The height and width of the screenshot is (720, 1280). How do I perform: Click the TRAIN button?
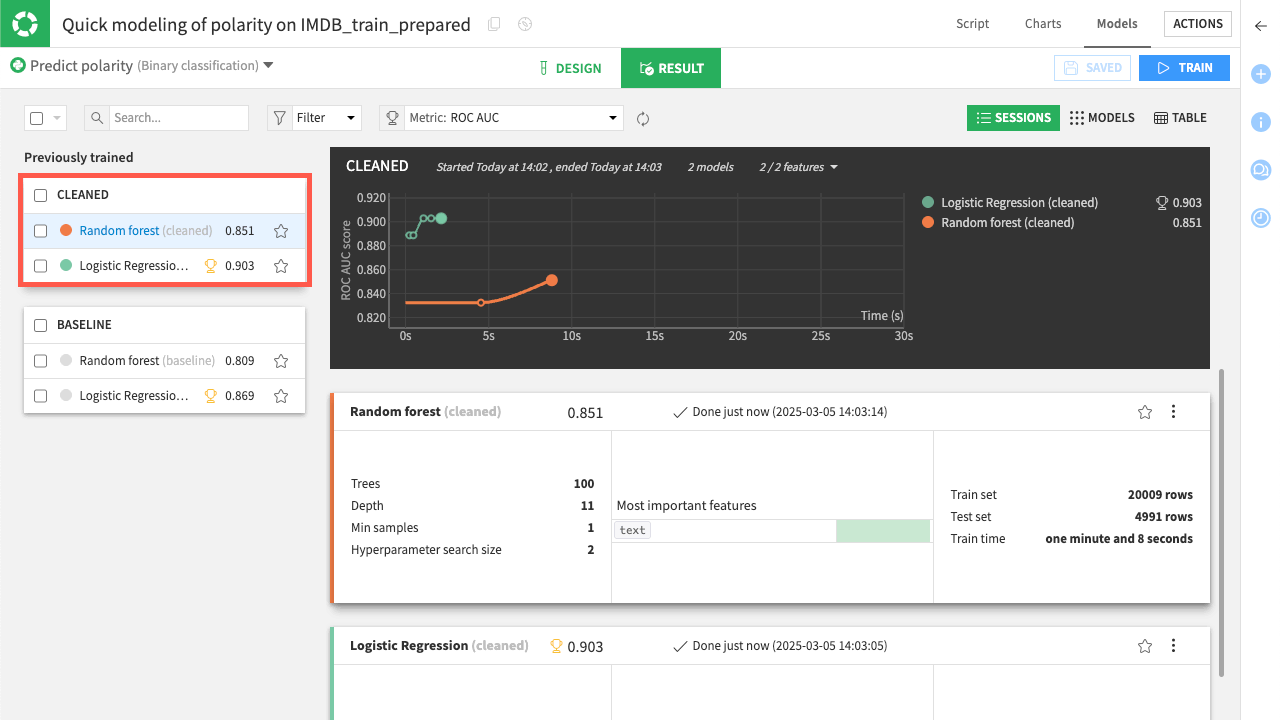tap(1184, 68)
